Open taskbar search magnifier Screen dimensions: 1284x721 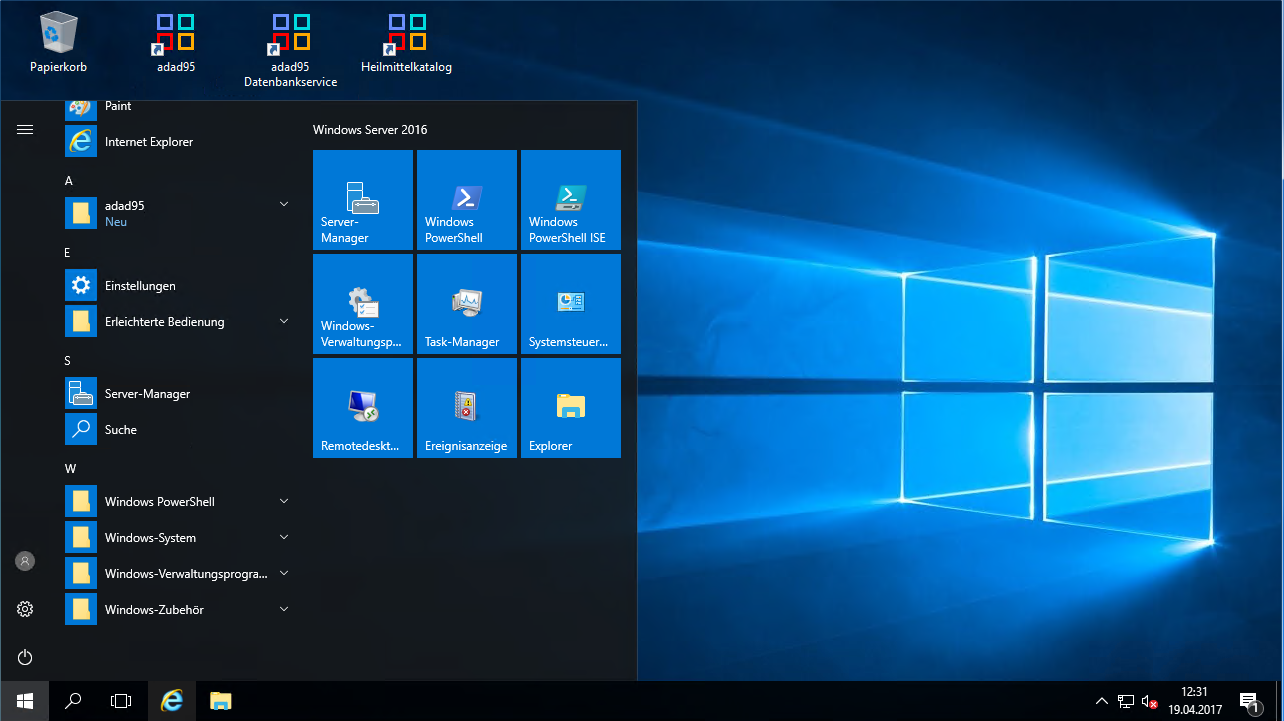click(73, 701)
